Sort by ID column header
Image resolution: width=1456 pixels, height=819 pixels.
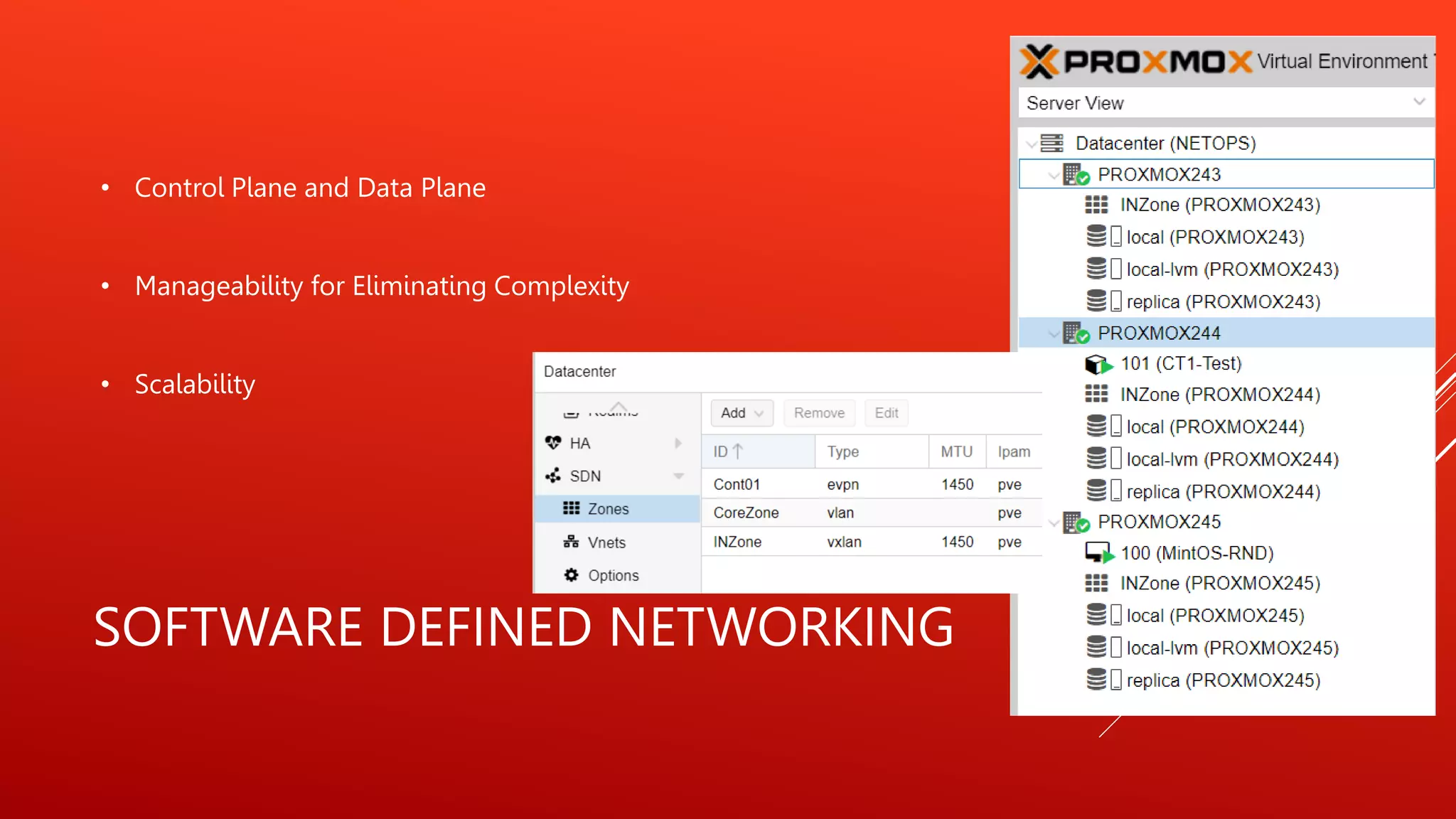pos(758,451)
